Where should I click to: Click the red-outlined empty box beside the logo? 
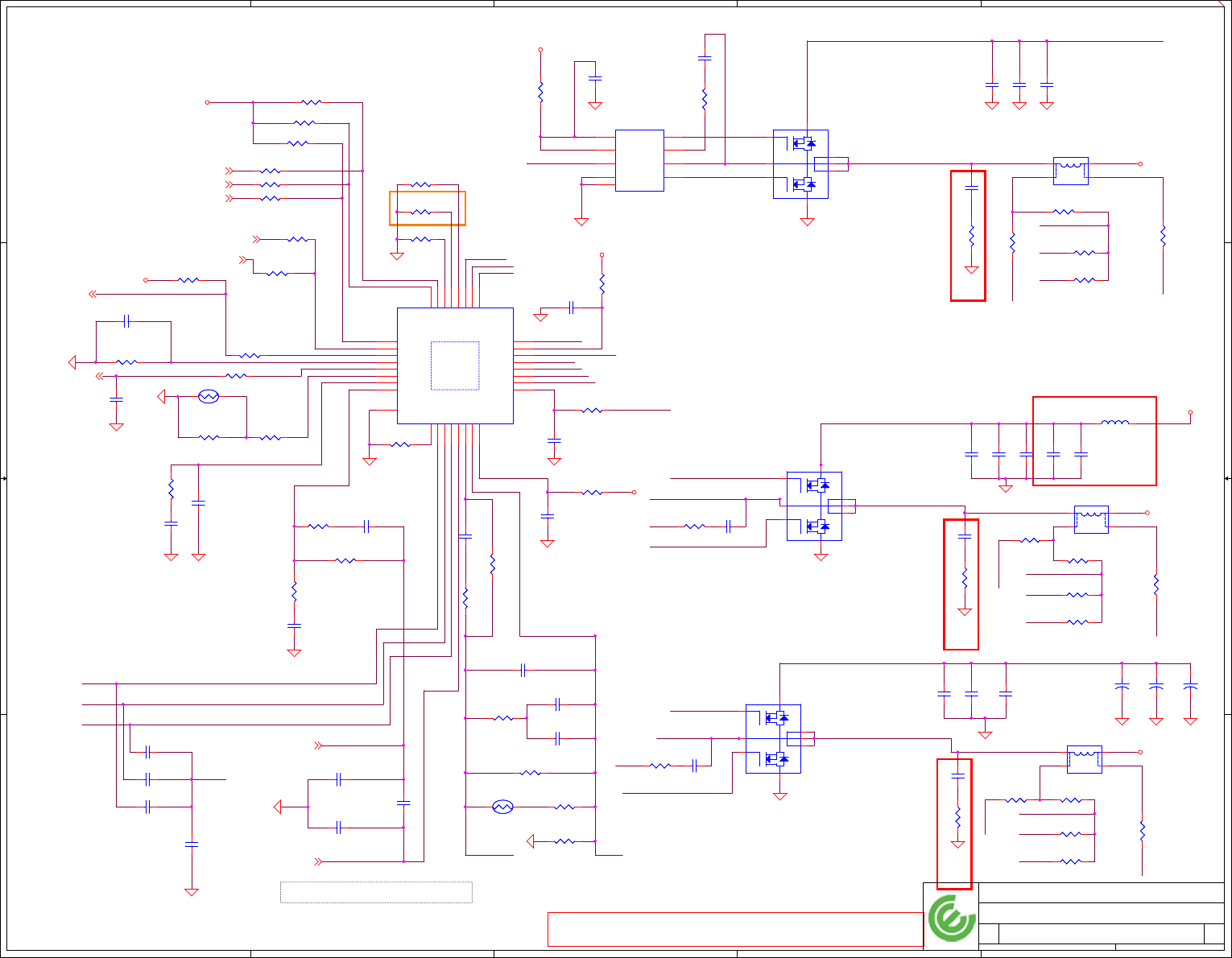pos(735,929)
